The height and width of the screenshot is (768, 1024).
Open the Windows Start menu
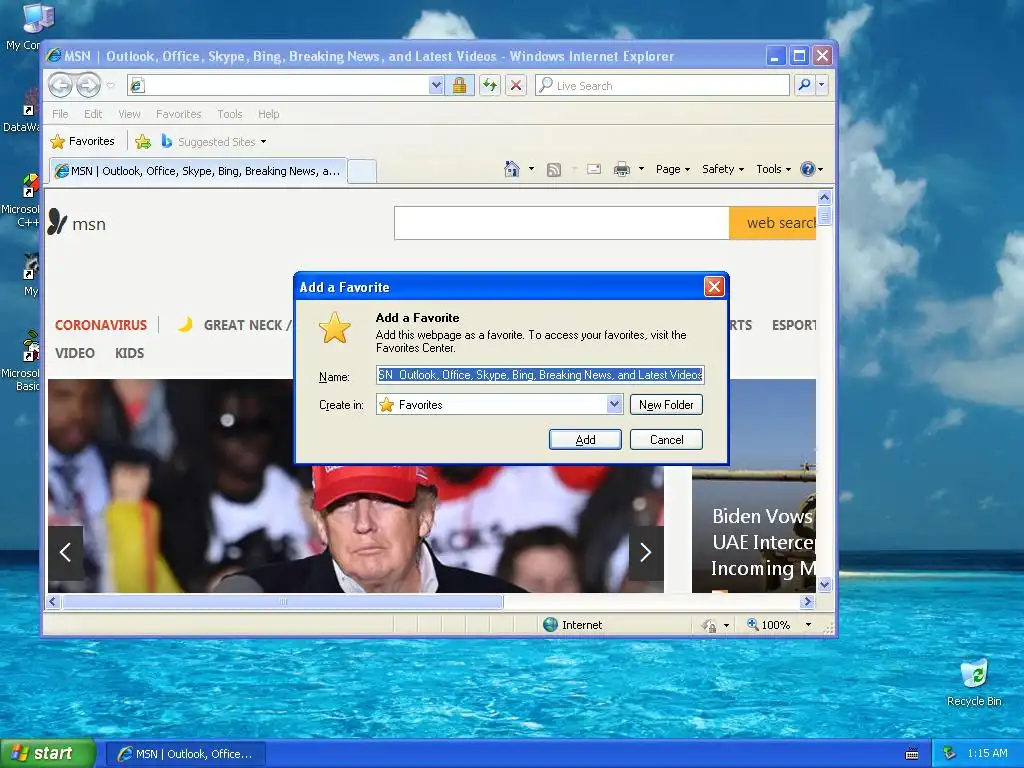[48, 754]
